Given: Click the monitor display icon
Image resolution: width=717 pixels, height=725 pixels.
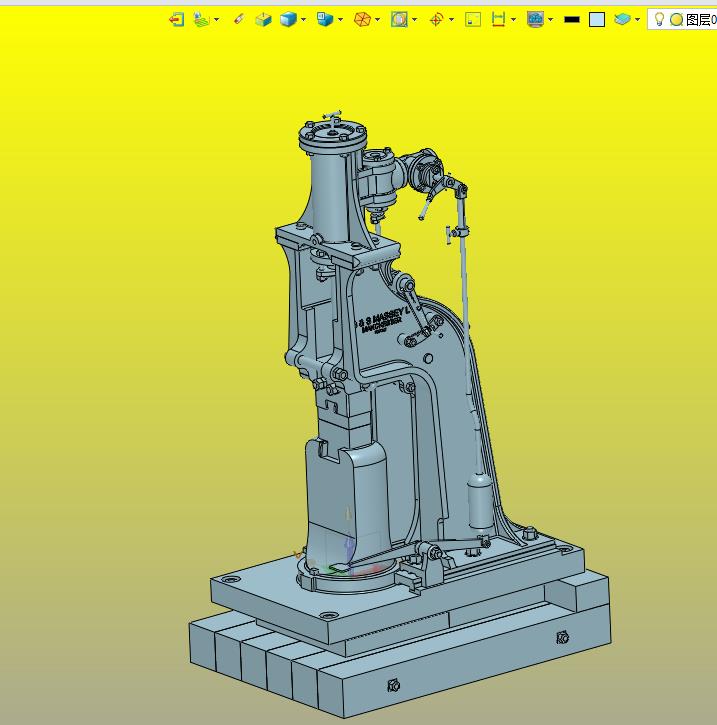Looking at the screenshot, I should (535, 19).
